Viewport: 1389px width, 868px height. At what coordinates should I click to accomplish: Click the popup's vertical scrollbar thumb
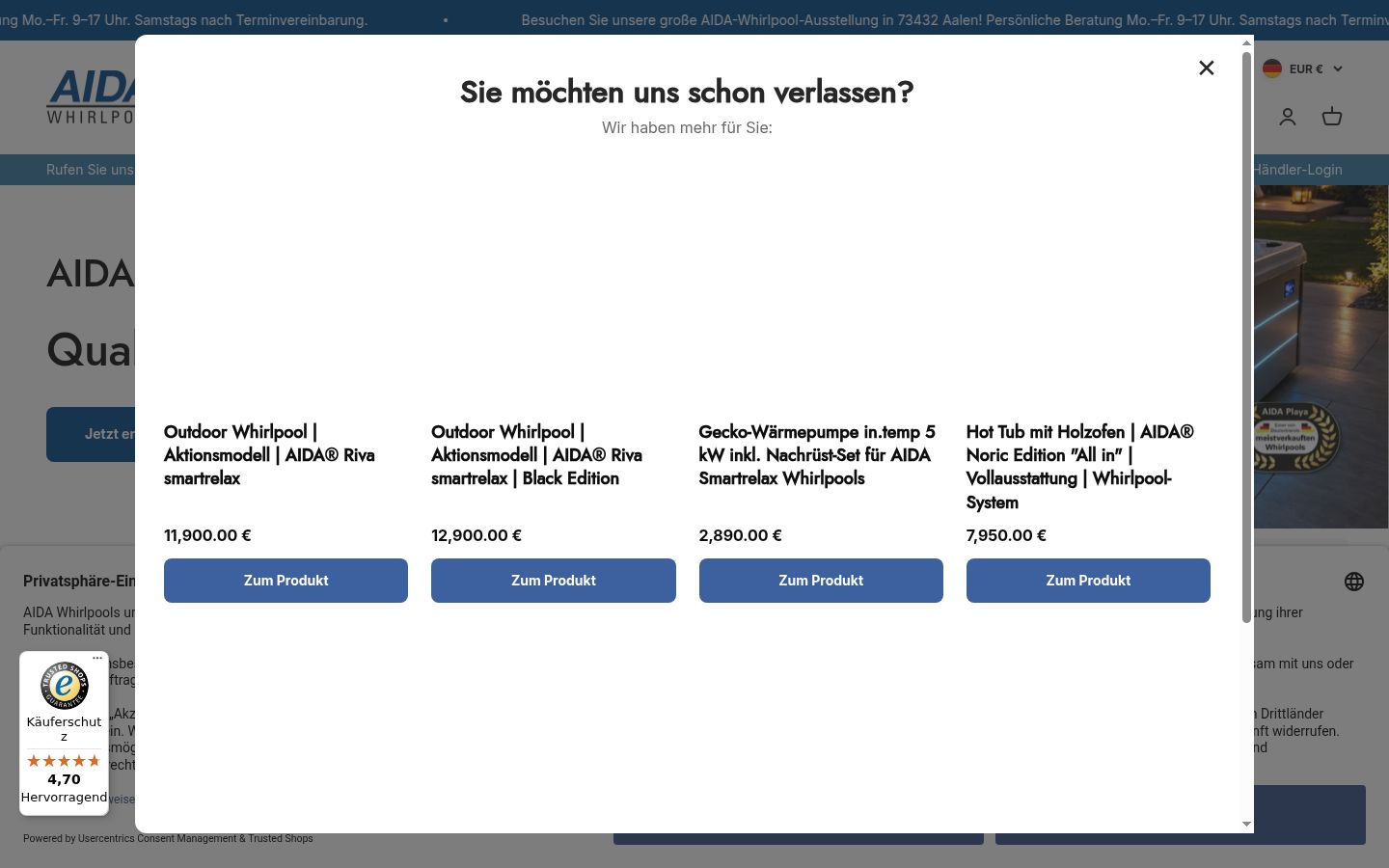1246,338
